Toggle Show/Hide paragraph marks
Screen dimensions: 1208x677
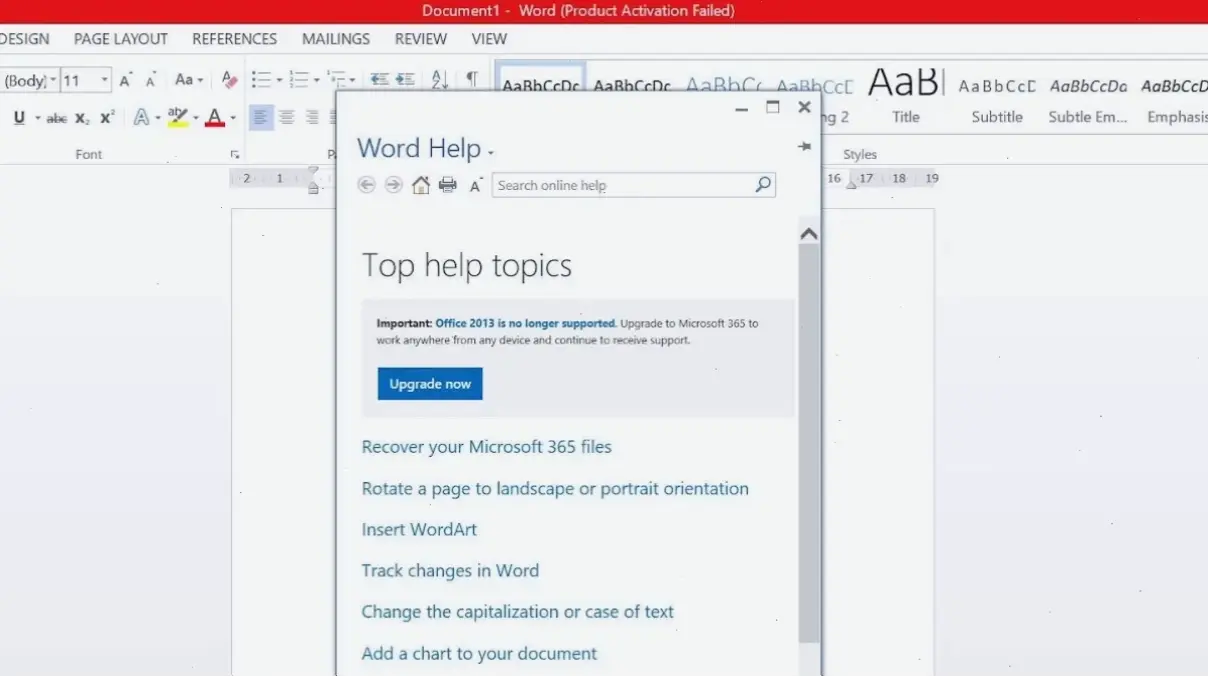click(x=471, y=80)
